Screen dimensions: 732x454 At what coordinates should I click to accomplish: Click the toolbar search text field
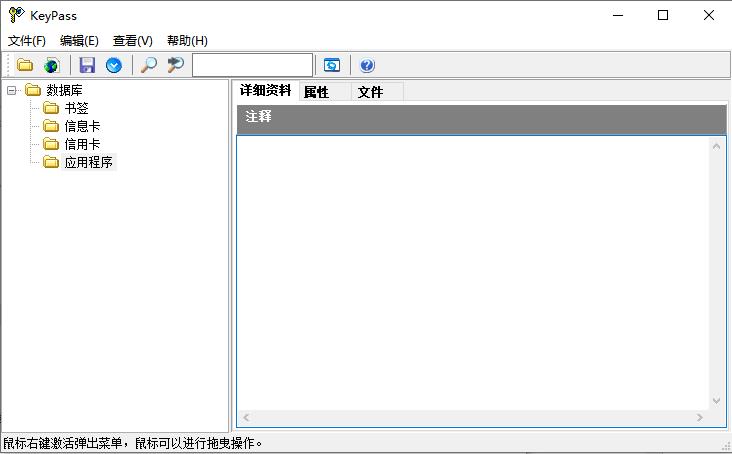[252, 65]
